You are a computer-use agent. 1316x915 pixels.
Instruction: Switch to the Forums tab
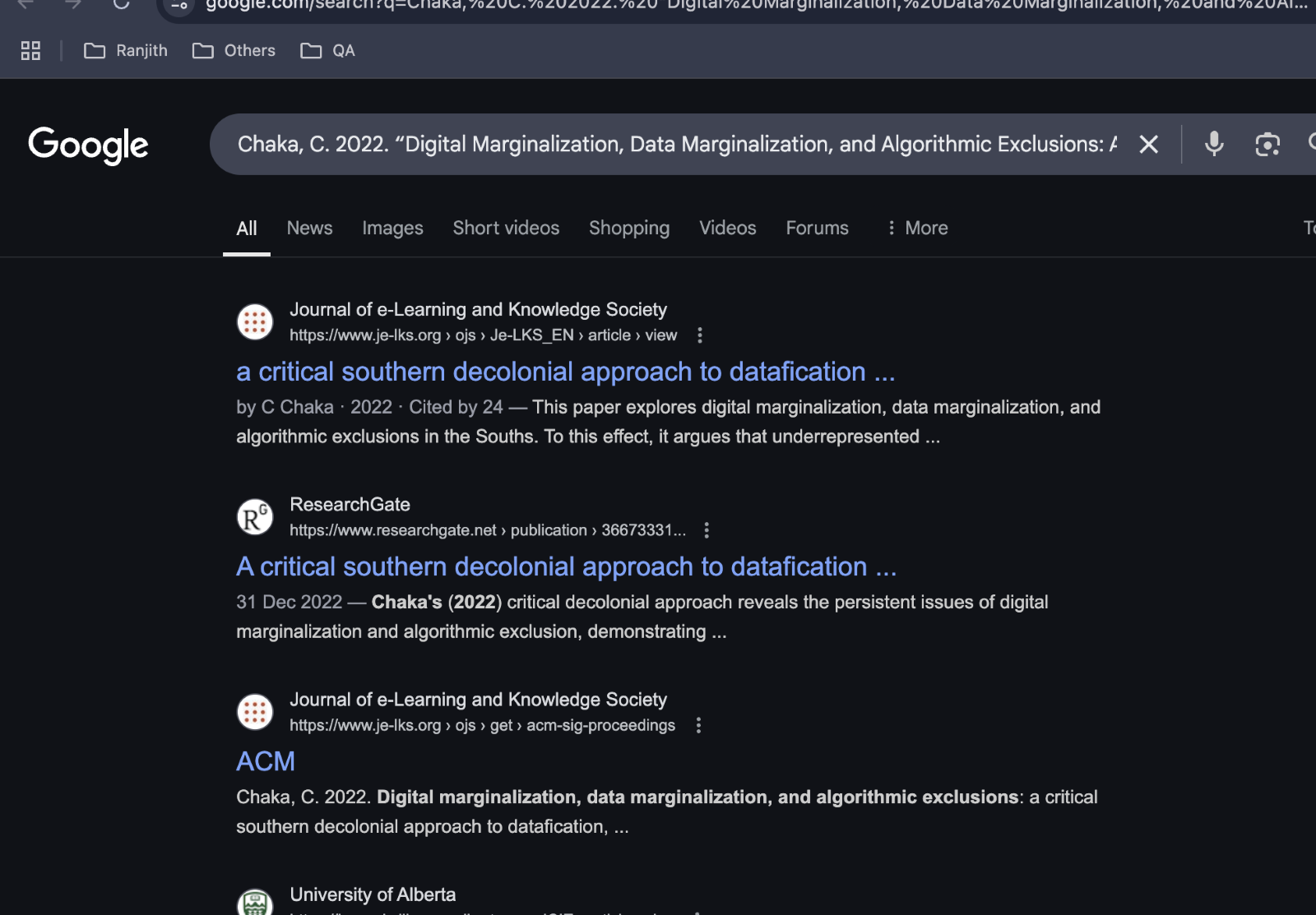818,229
